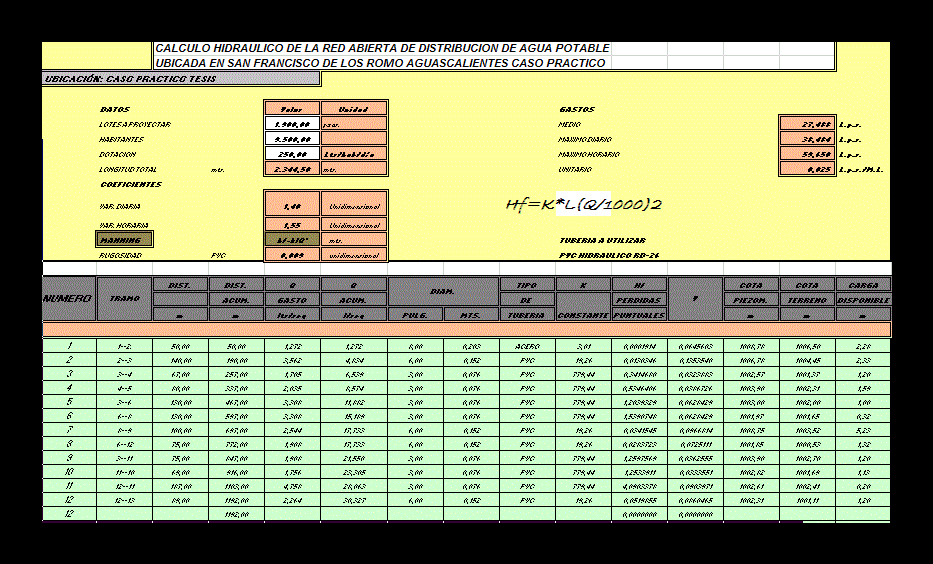Click the CARGA DISPONIBLE column header
Image resolution: width=933 pixels, height=564 pixels.
pyautogui.click(x=862, y=299)
